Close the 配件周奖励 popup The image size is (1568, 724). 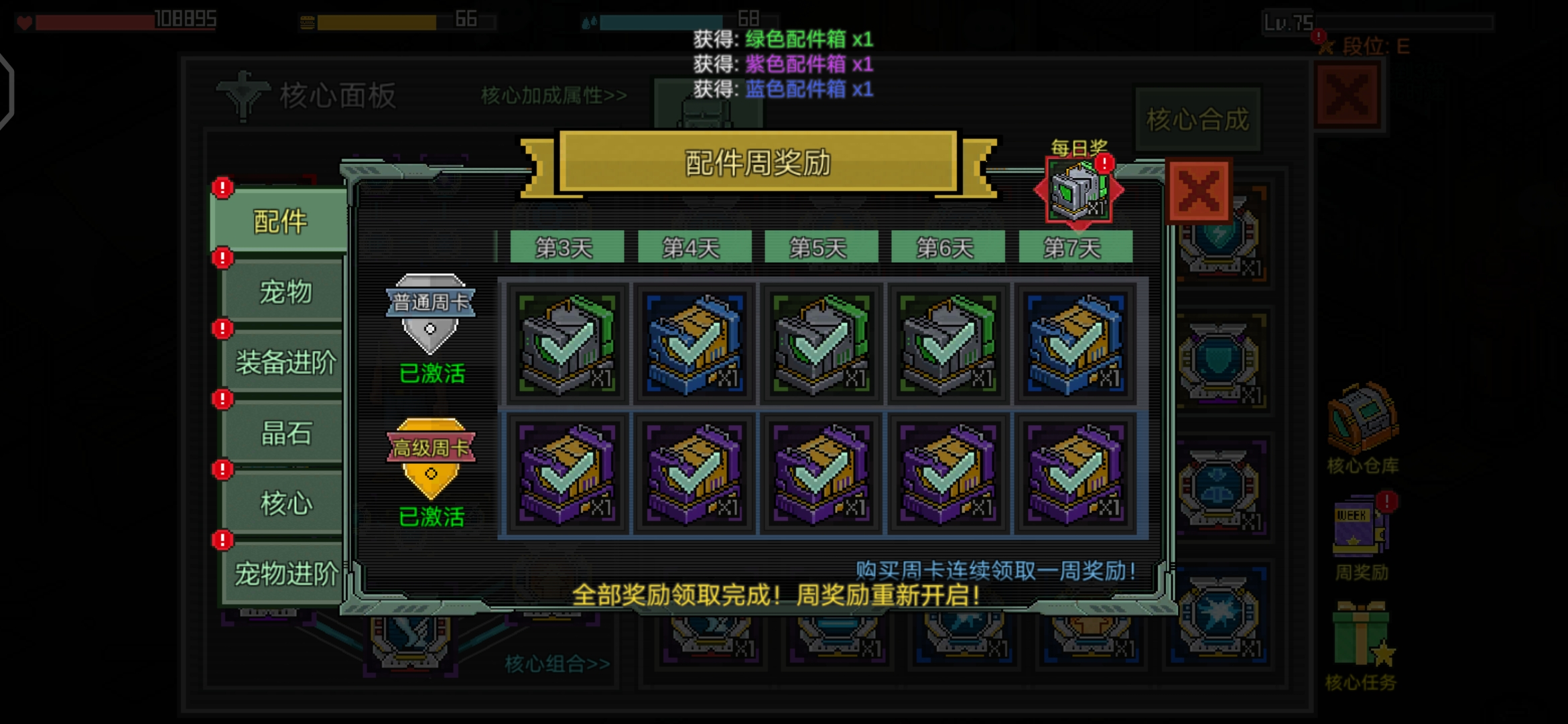pos(1199,192)
